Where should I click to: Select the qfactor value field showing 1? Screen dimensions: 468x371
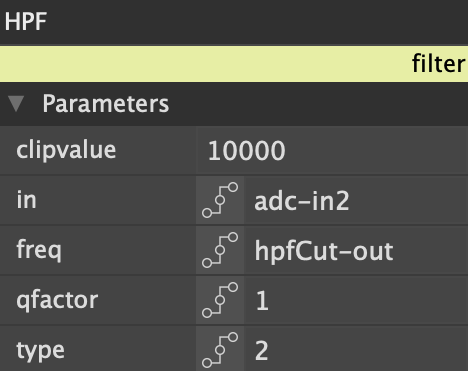(356, 300)
